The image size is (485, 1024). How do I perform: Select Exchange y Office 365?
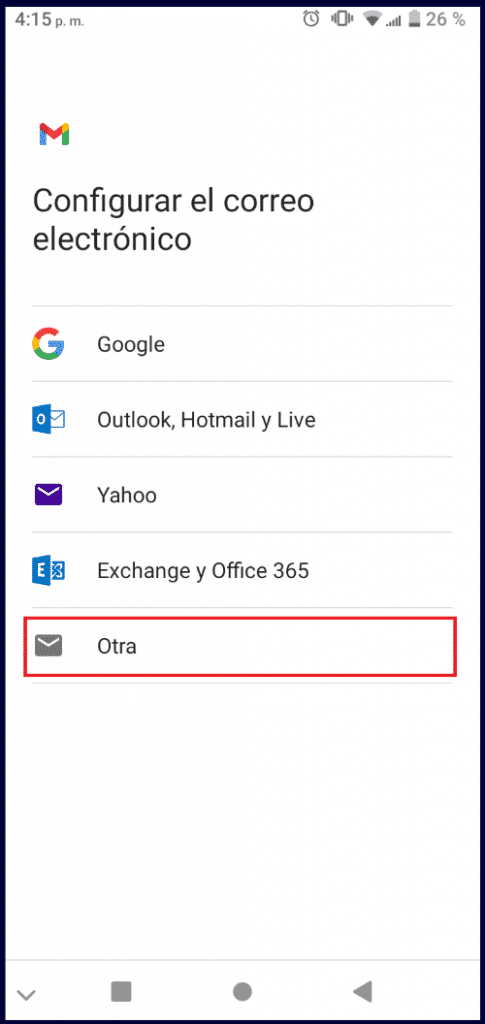[242, 570]
